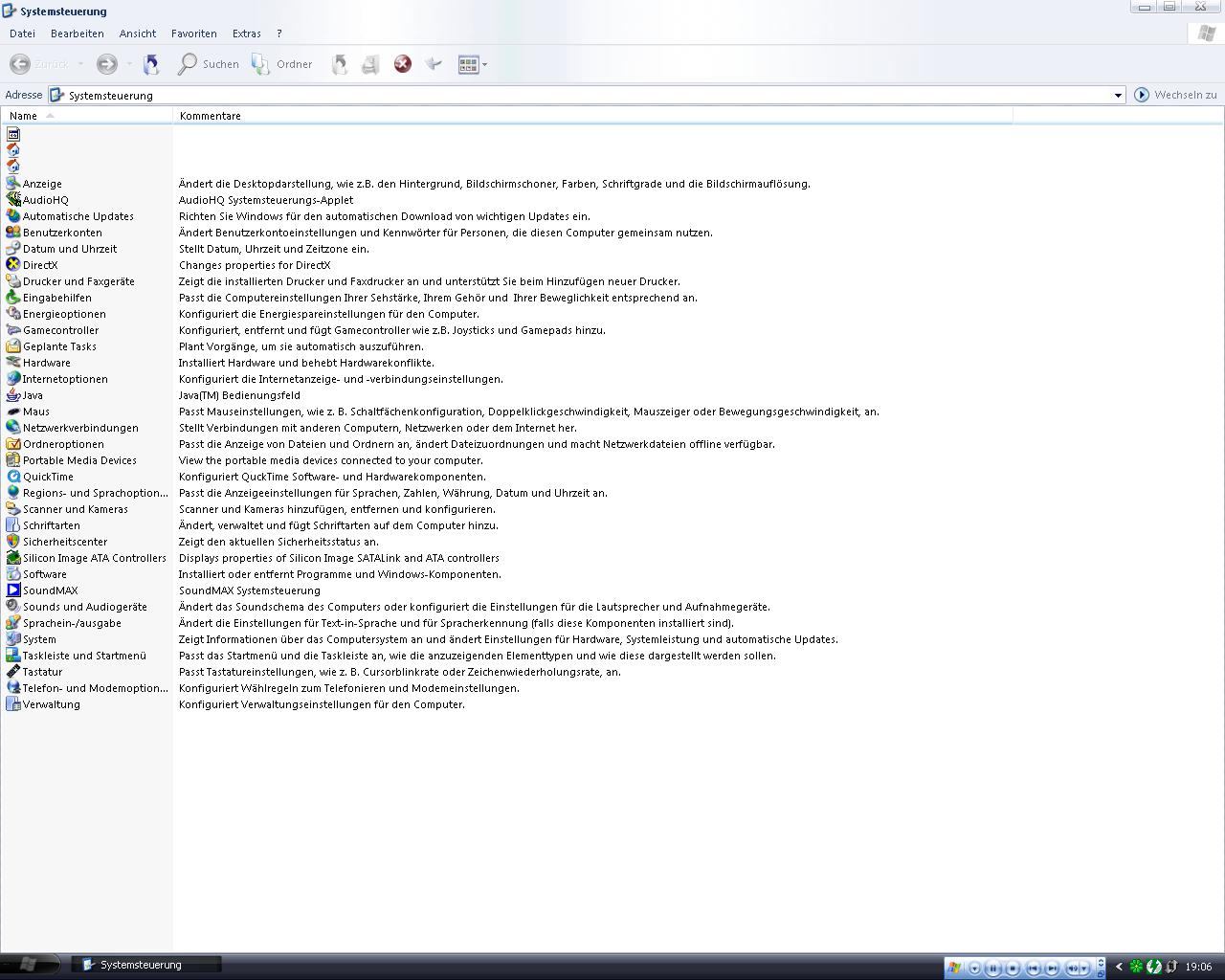Image resolution: width=1225 pixels, height=980 pixels.
Task: Open the Hardware wizard icon
Action: (13, 363)
